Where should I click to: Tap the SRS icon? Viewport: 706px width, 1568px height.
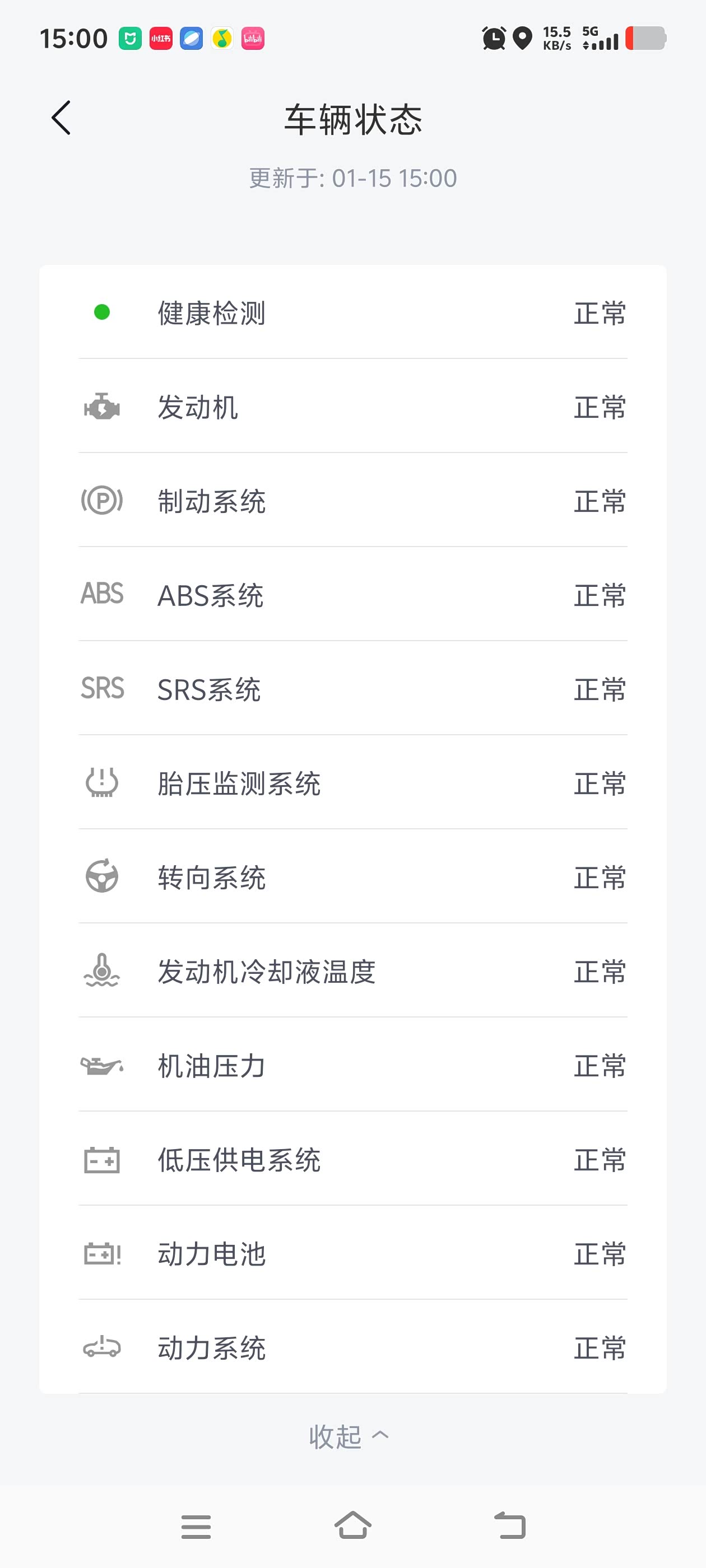(102, 688)
